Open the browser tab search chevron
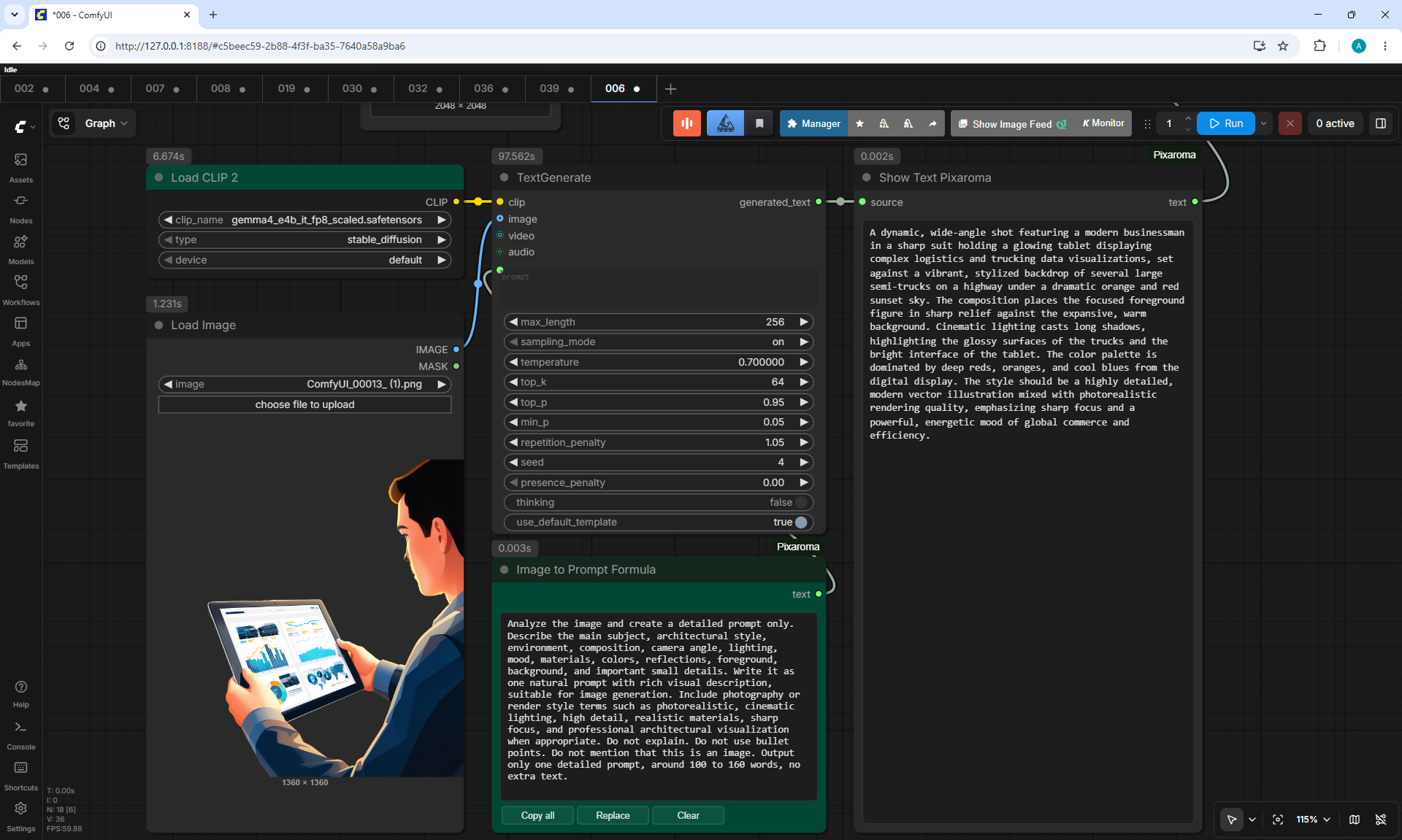This screenshot has height=840, width=1402. (15, 14)
